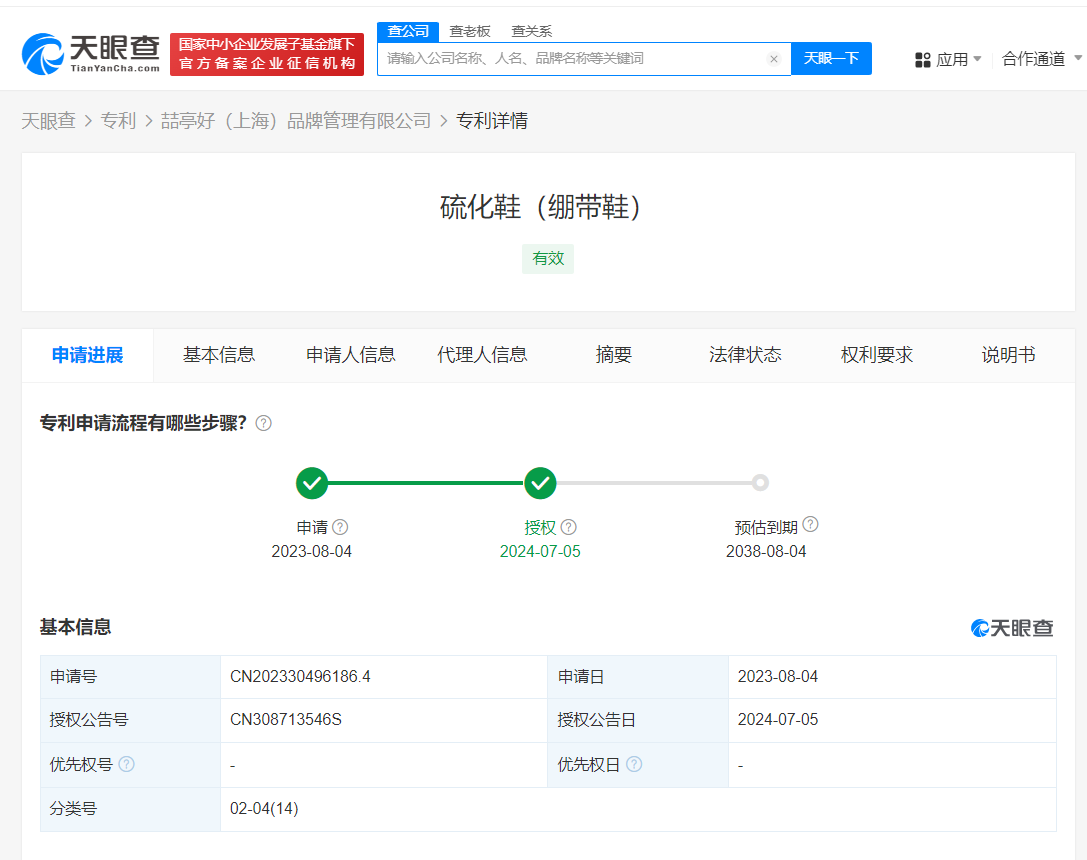
Task: Switch to the 申请人信息 tab
Action: point(350,355)
